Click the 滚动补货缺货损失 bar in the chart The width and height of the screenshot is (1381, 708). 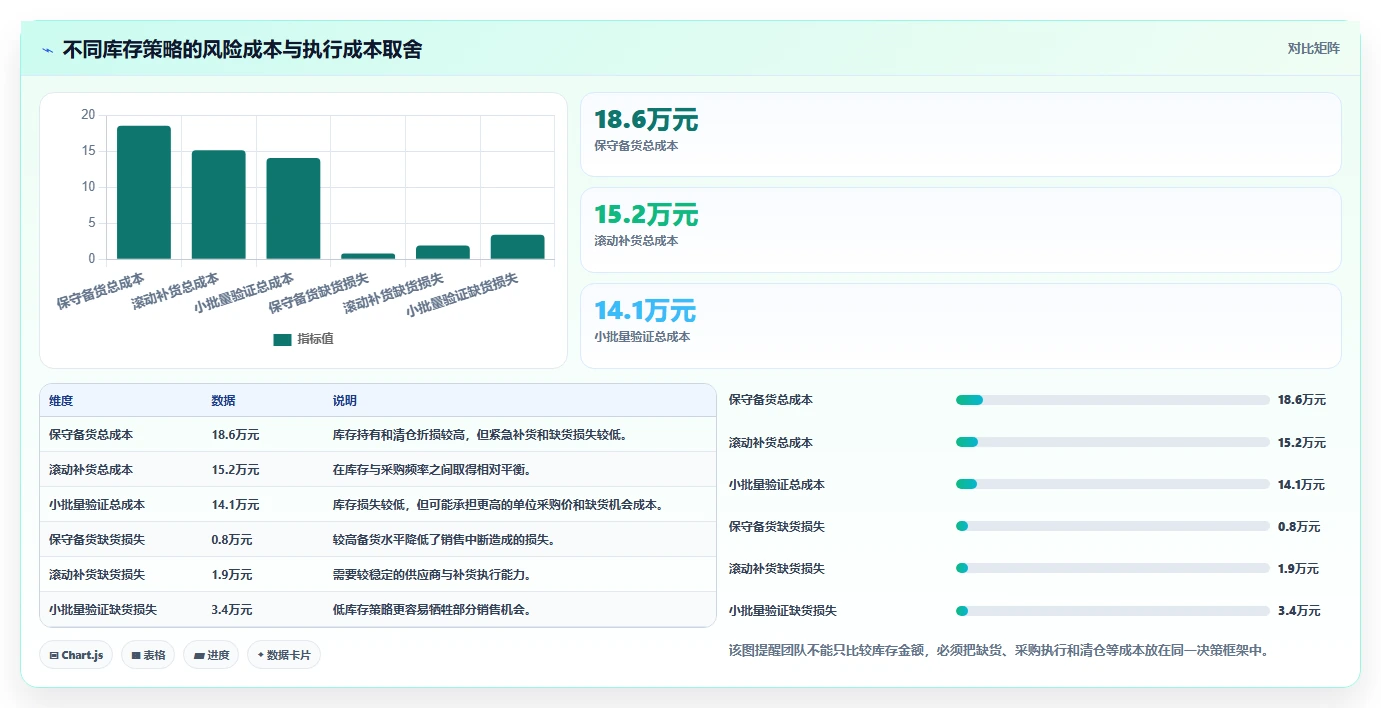[443, 252]
